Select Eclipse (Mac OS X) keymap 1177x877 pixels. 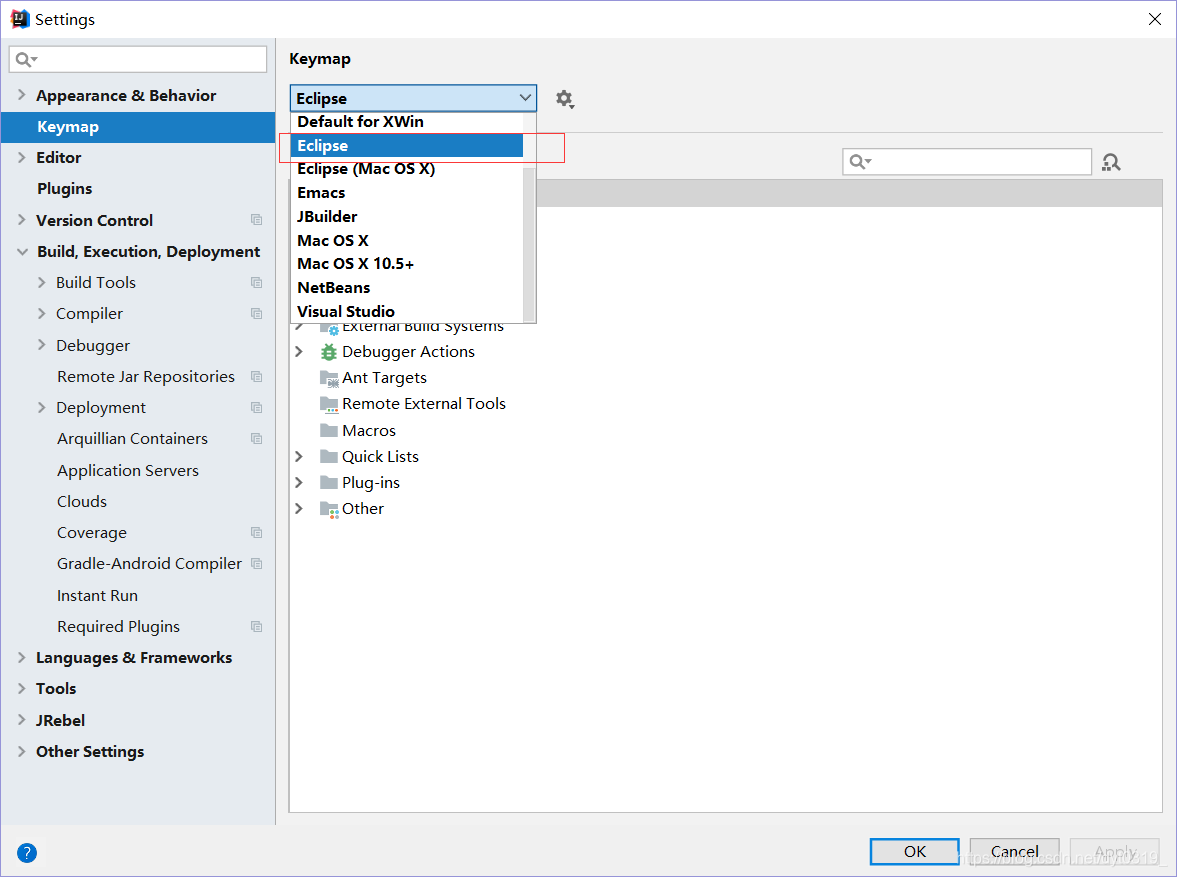click(406, 169)
